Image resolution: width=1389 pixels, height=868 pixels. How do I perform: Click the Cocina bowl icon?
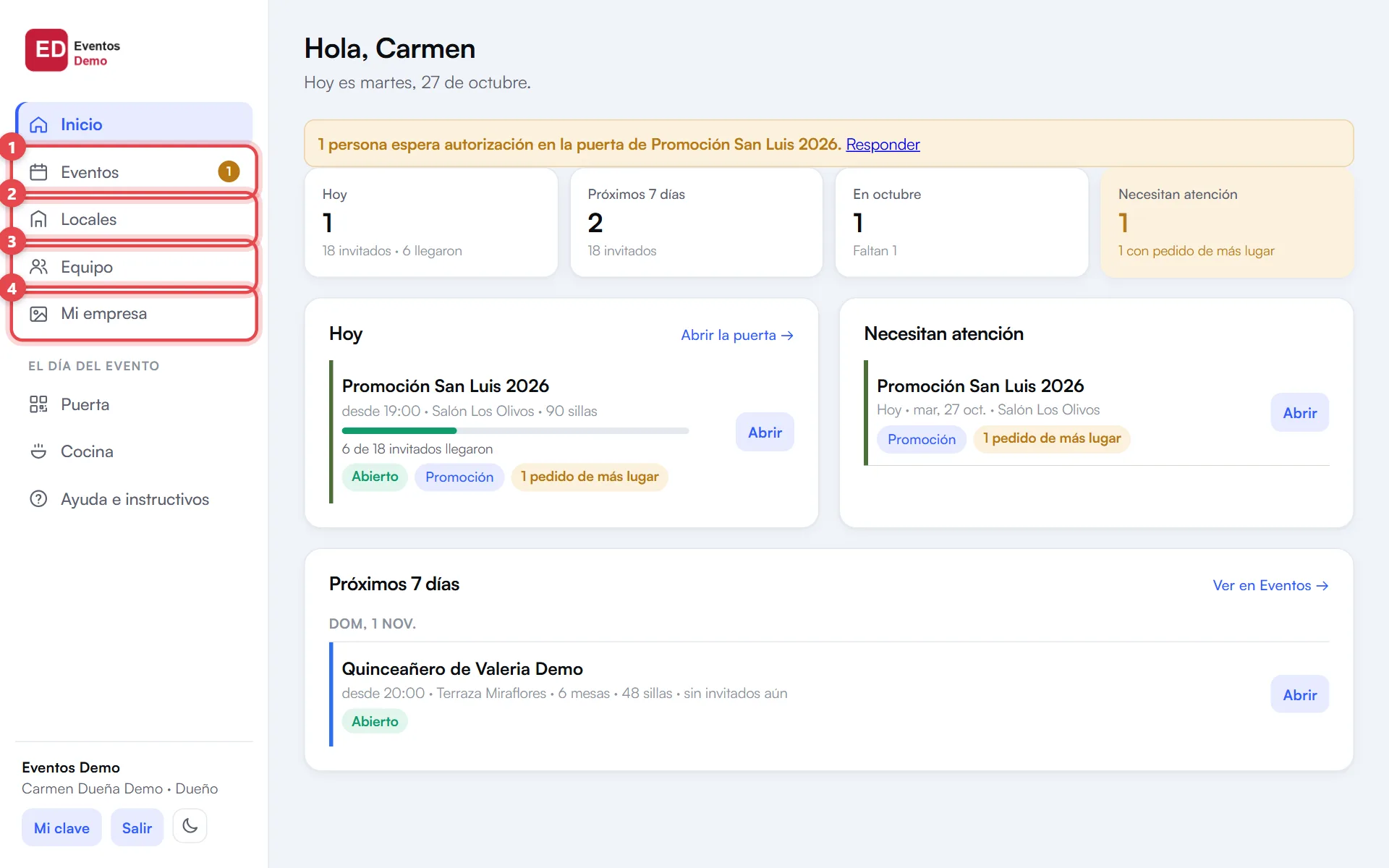38,451
